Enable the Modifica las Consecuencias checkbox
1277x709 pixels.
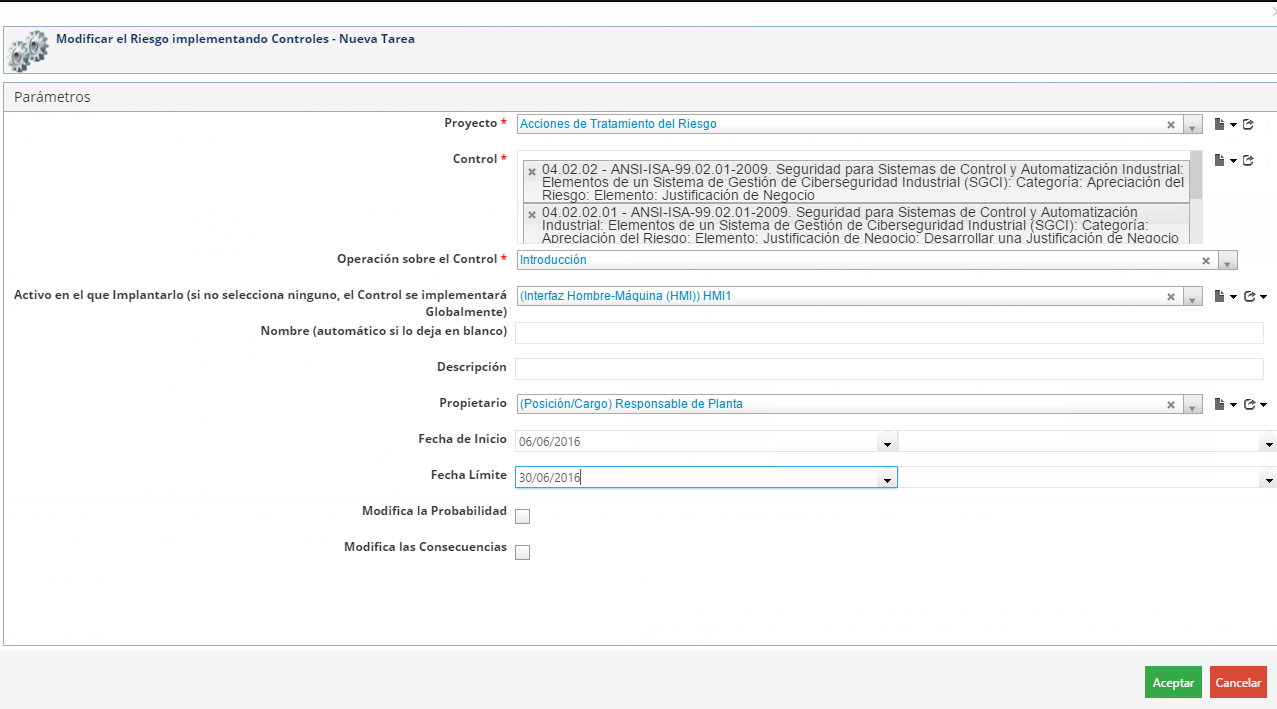tap(522, 552)
